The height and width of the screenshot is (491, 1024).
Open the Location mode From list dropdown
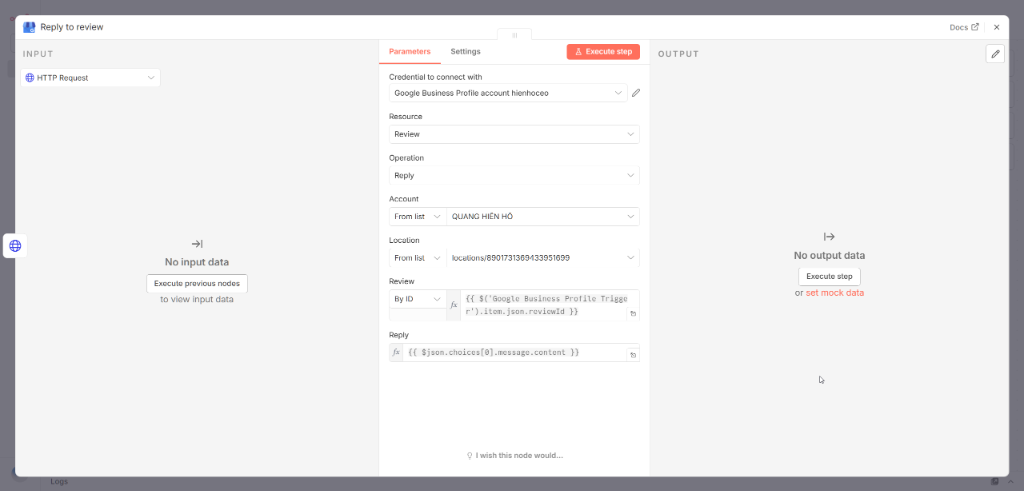click(x=417, y=258)
